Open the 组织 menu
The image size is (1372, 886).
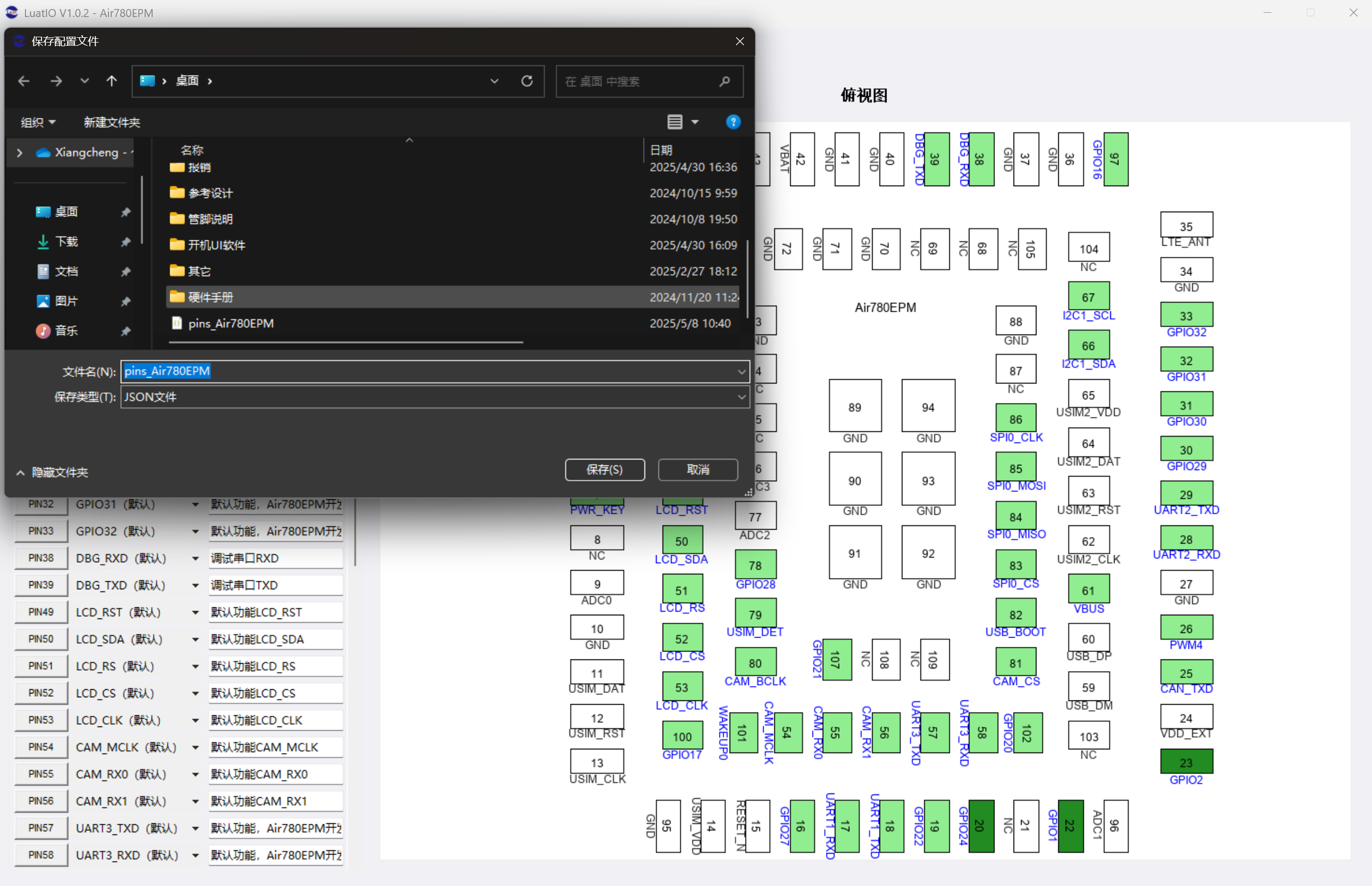pyautogui.click(x=38, y=122)
